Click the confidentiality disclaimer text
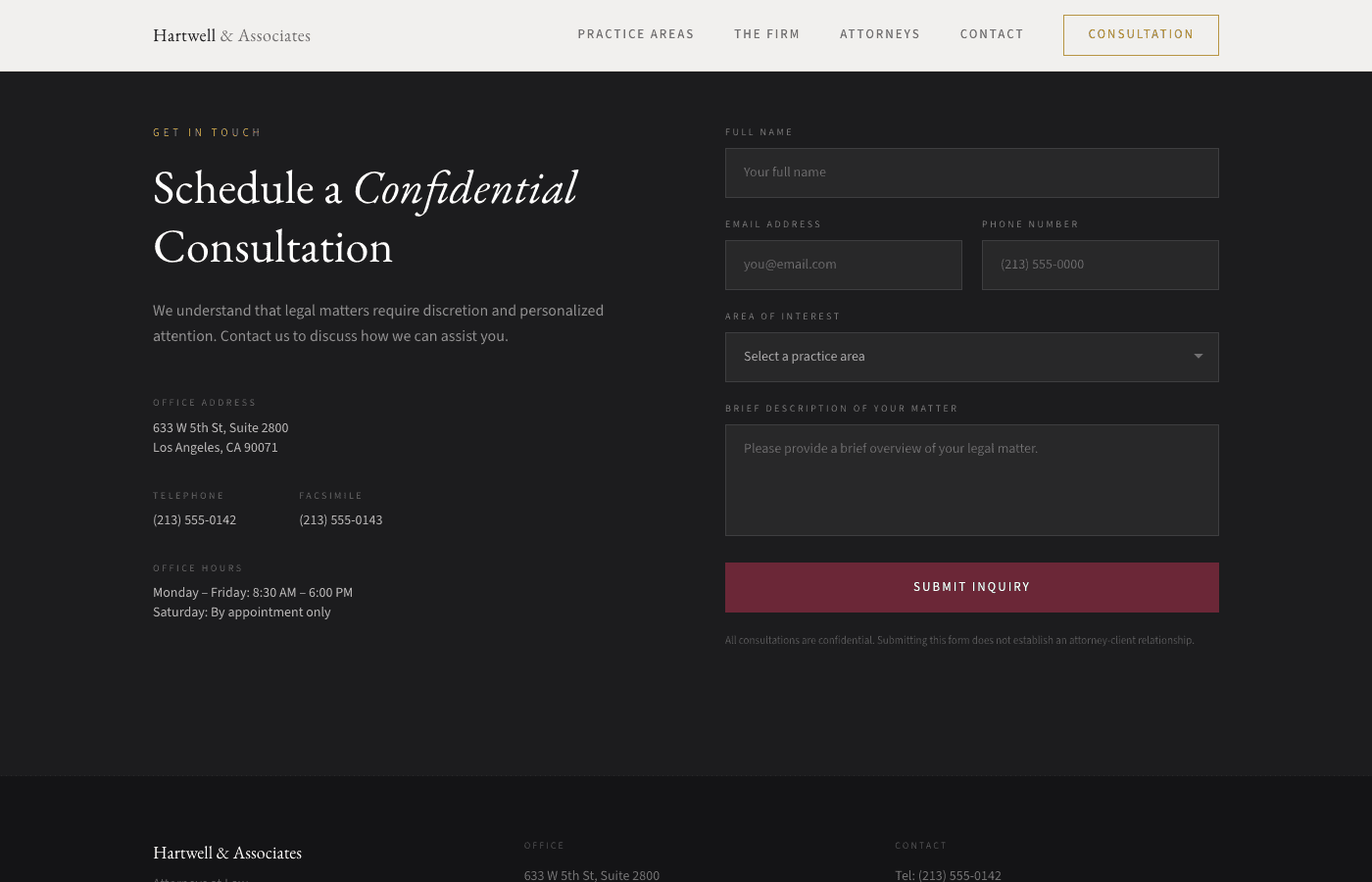The height and width of the screenshot is (882, 1372). click(x=958, y=640)
